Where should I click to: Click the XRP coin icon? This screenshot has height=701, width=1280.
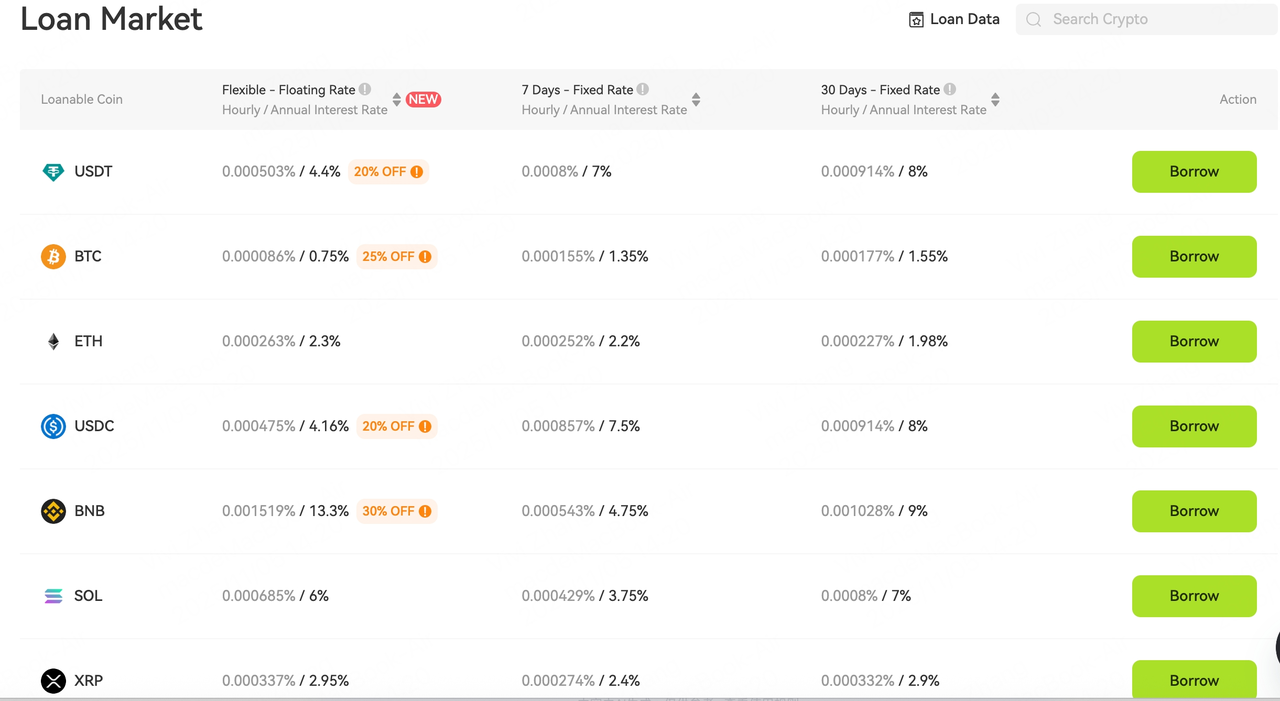coord(53,681)
